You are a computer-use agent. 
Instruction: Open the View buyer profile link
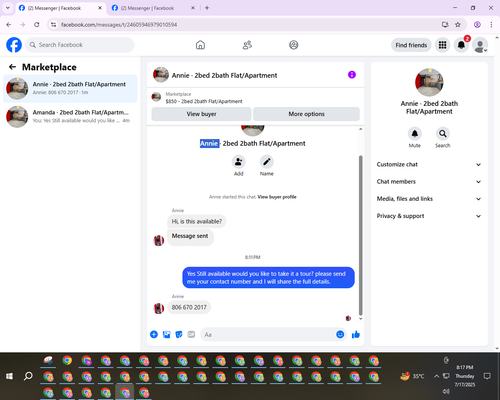coord(277,197)
